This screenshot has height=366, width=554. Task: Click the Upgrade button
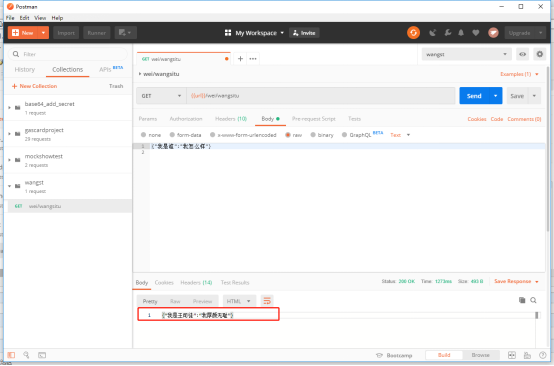tap(519, 33)
